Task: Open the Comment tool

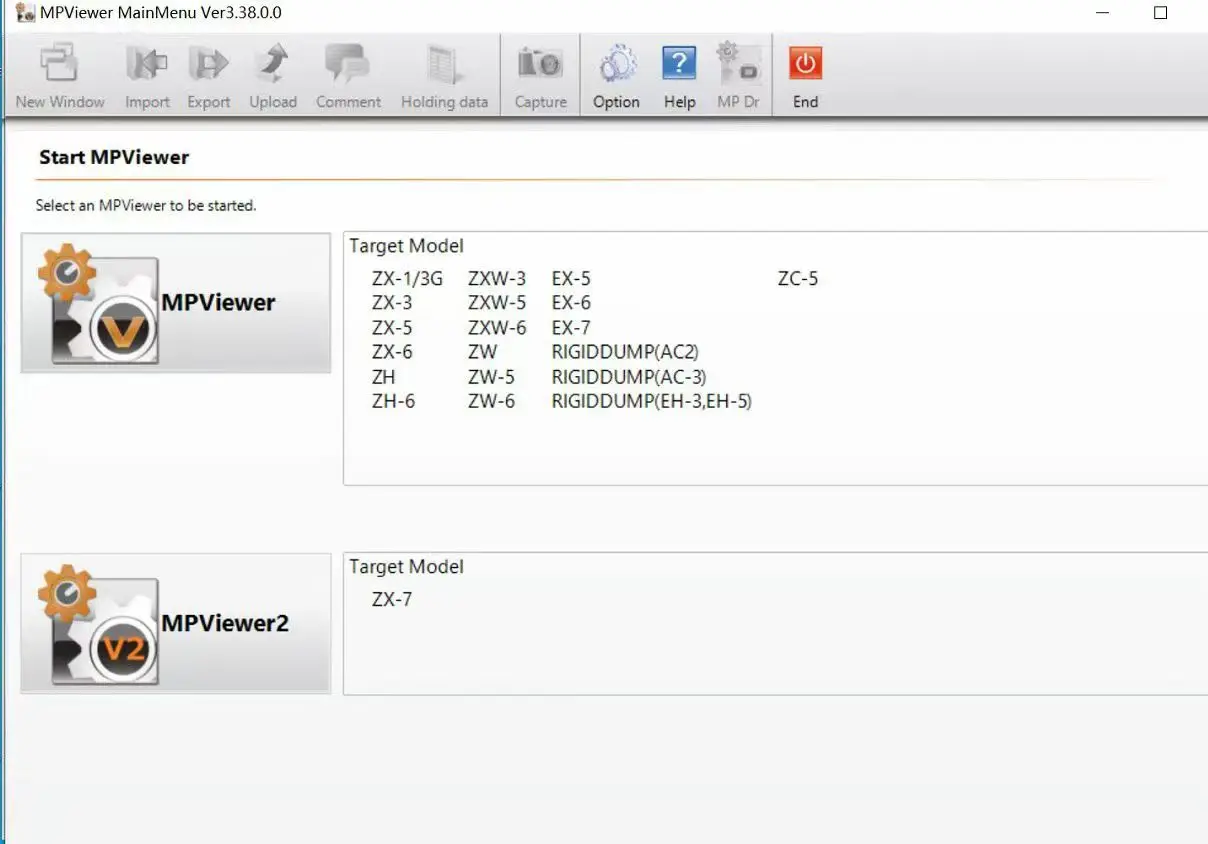Action: click(x=348, y=75)
